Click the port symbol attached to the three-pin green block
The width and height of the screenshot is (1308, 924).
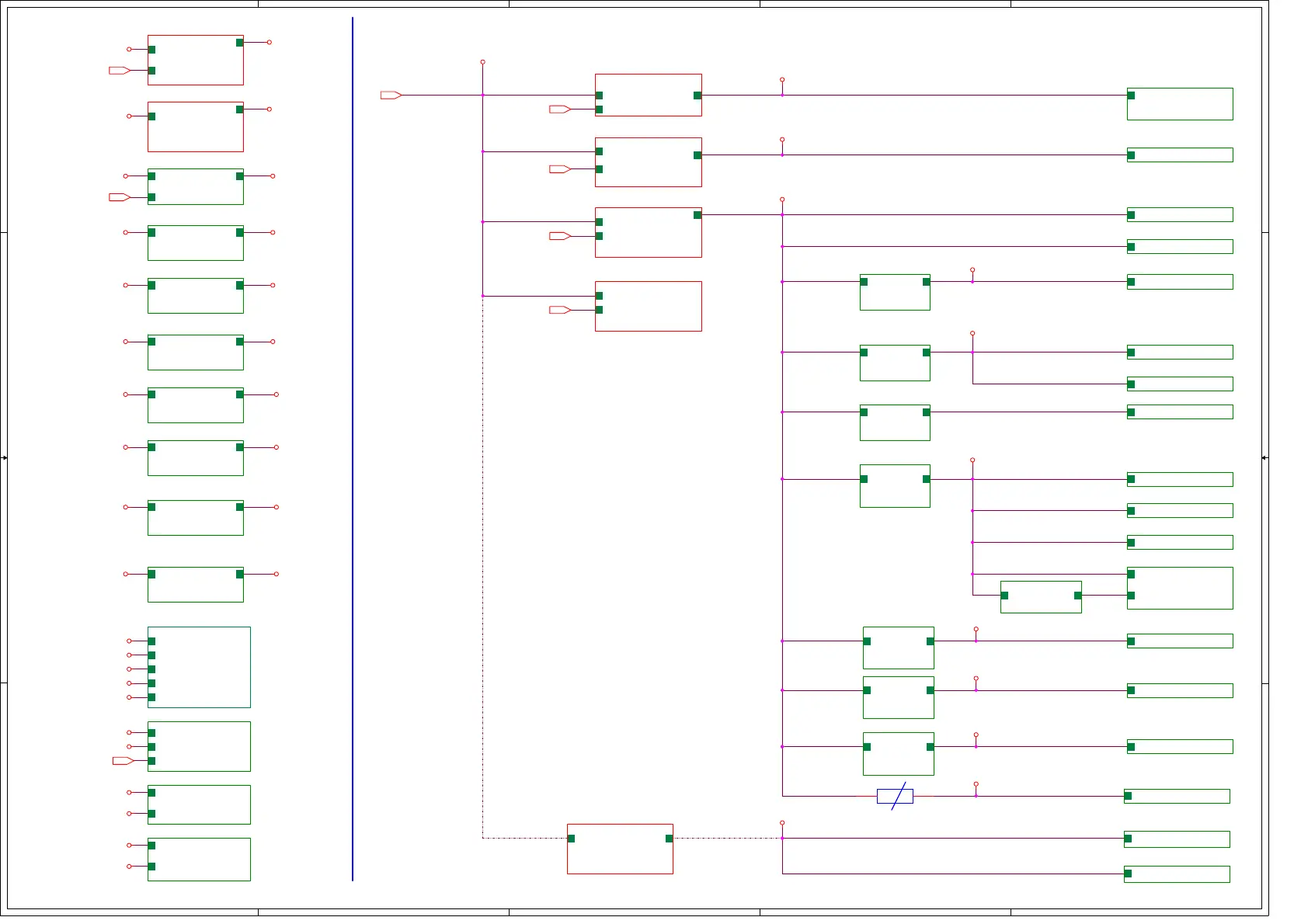123,761
